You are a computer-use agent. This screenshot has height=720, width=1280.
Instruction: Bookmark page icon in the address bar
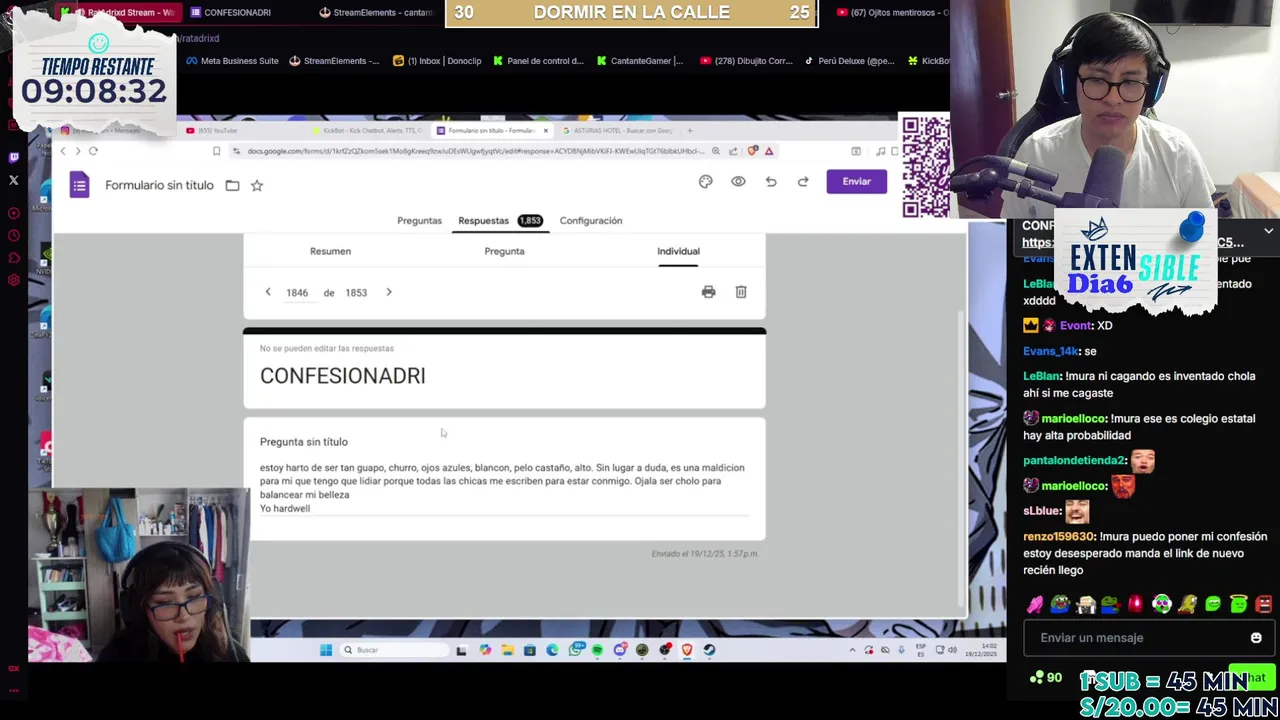coord(216,151)
